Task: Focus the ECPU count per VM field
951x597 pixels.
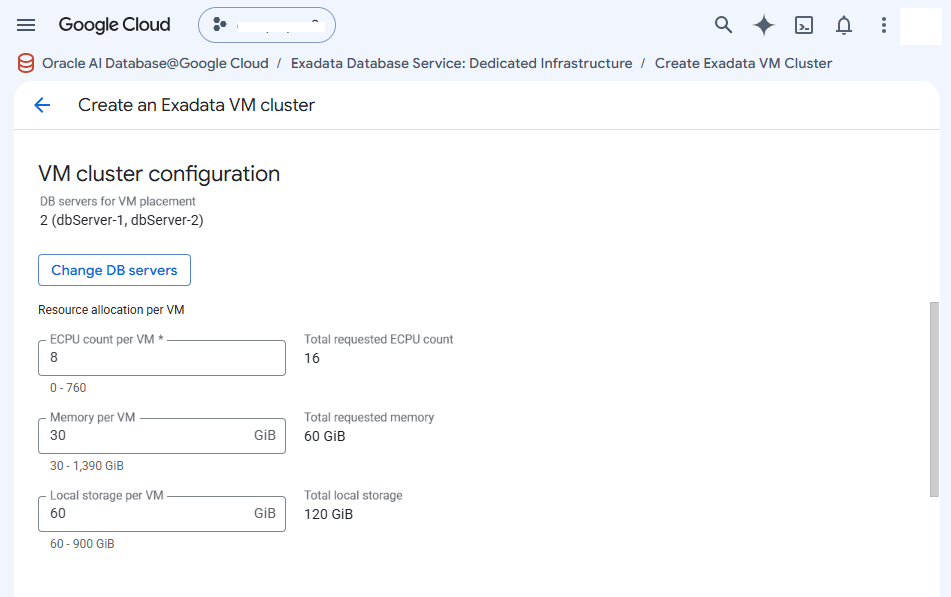Action: pyautogui.click(x=162, y=358)
